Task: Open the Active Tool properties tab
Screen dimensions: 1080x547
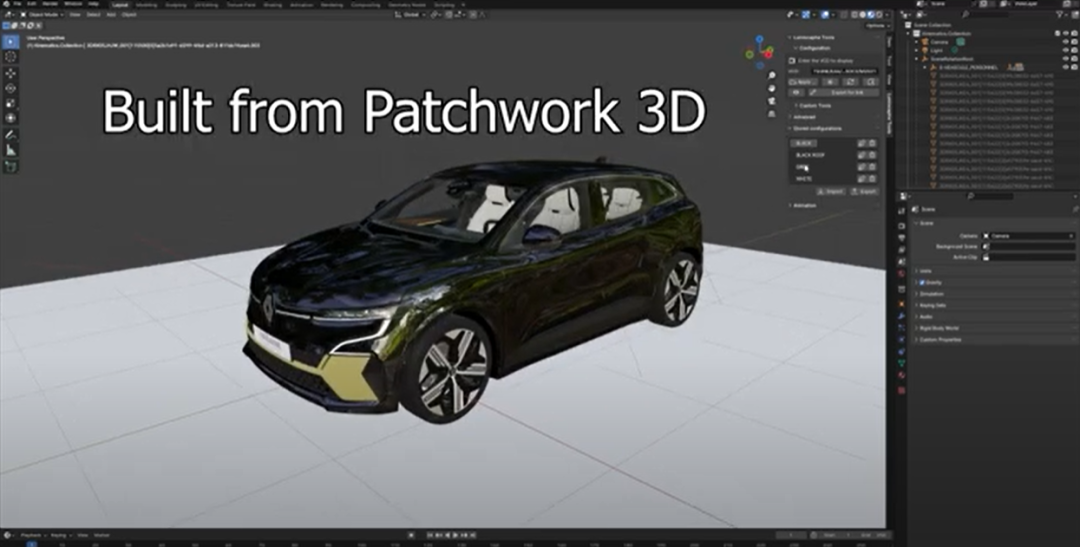Action: tap(902, 211)
